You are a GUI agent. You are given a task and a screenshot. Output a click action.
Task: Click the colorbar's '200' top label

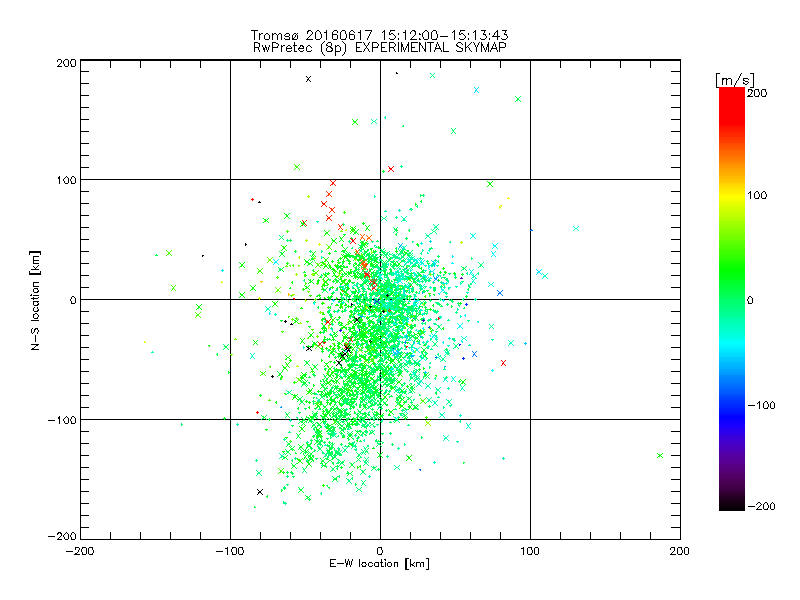point(757,93)
